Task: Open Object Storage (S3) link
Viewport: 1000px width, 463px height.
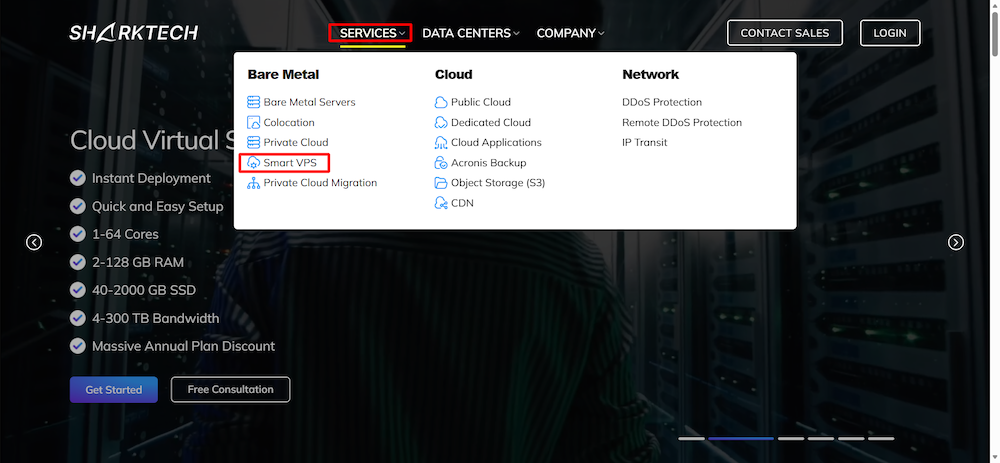Action: coord(498,183)
